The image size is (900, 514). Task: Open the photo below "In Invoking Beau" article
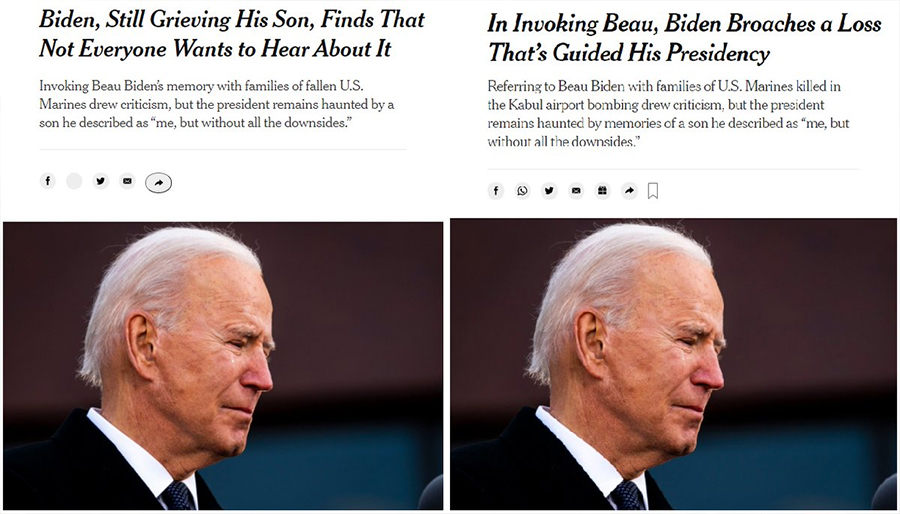[672, 365]
